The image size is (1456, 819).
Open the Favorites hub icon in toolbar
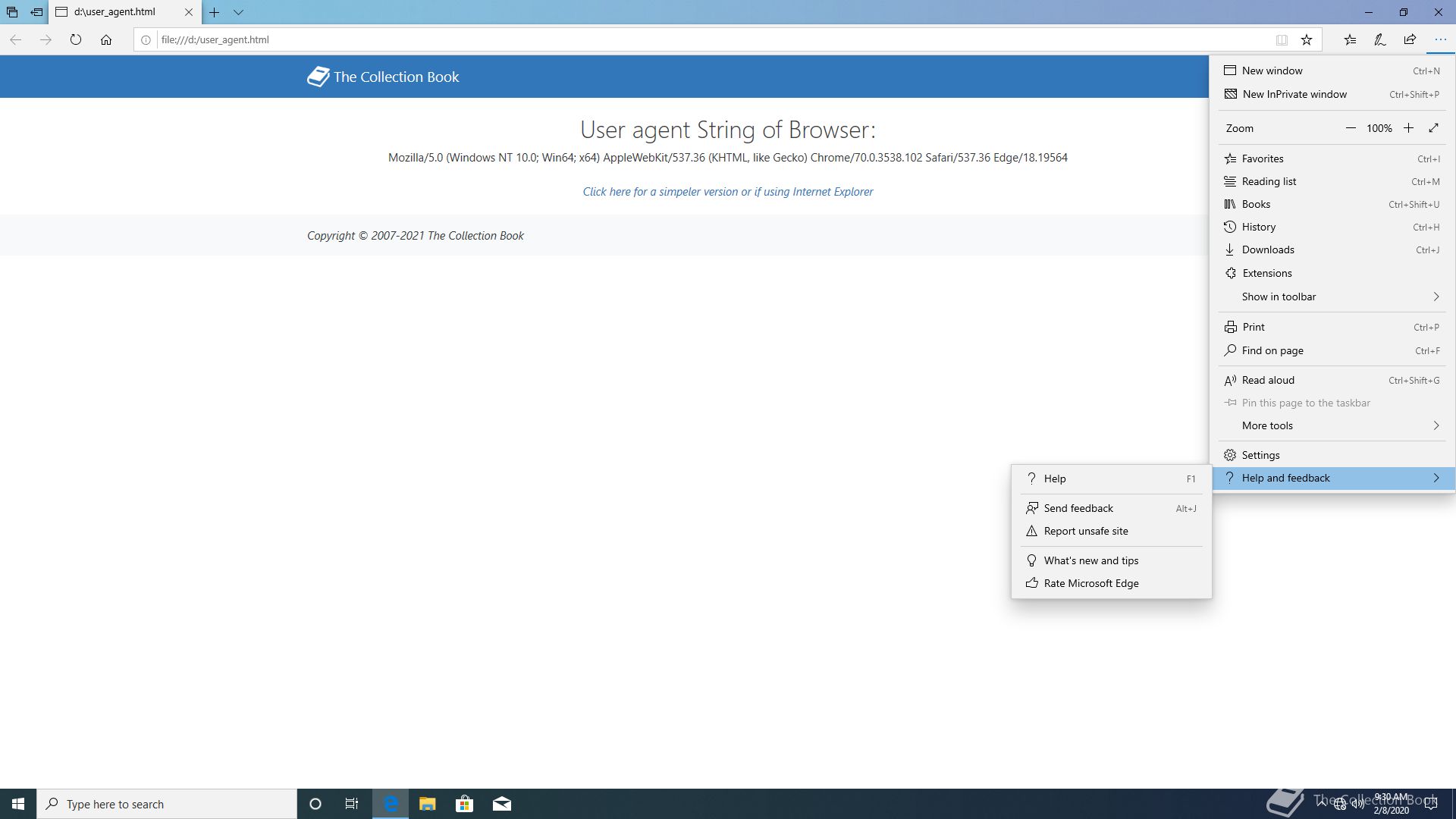tap(1350, 39)
